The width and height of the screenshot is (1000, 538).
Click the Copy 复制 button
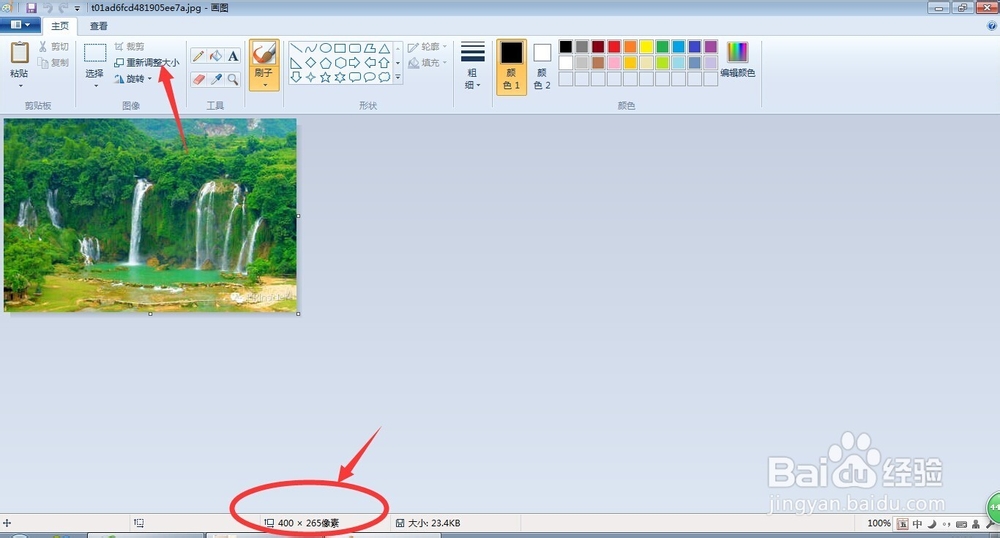54,62
